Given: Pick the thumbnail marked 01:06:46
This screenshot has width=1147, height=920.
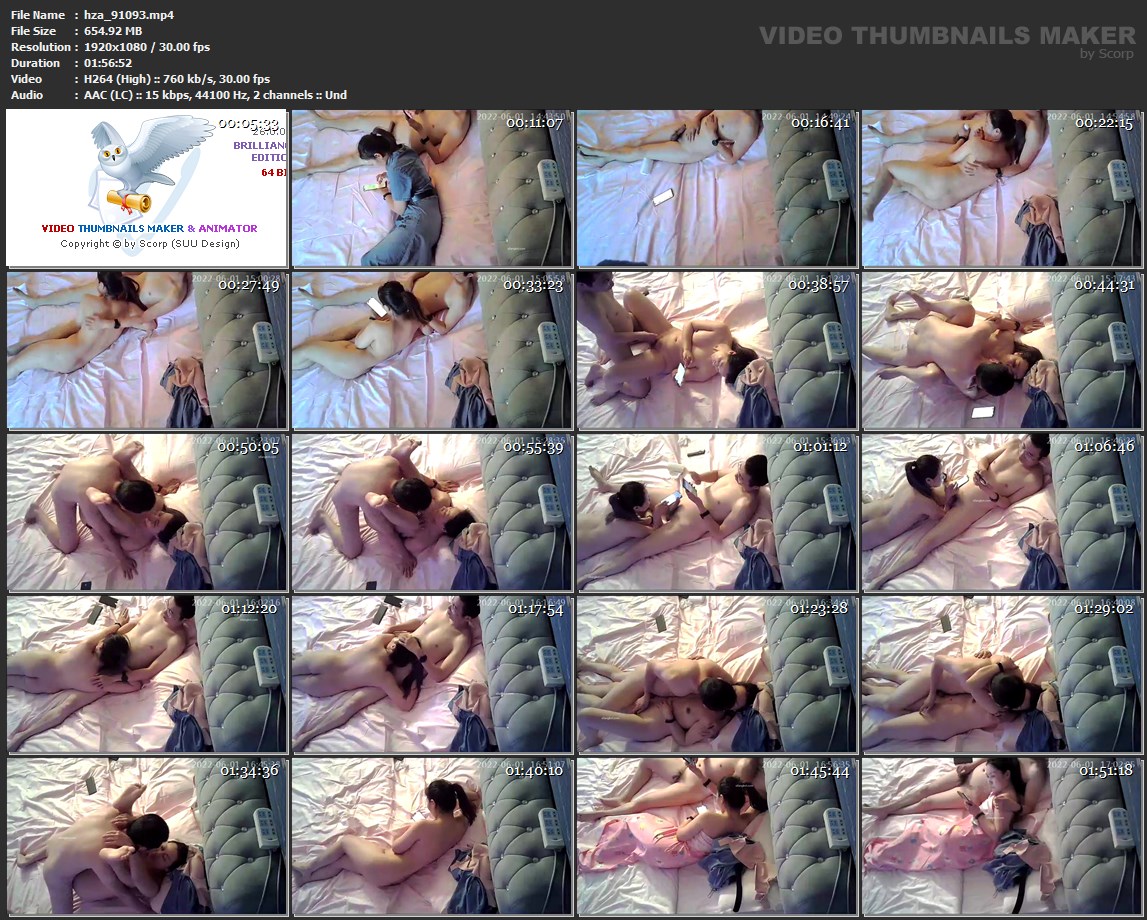Looking at the screenshot, I should (1002, 513).
